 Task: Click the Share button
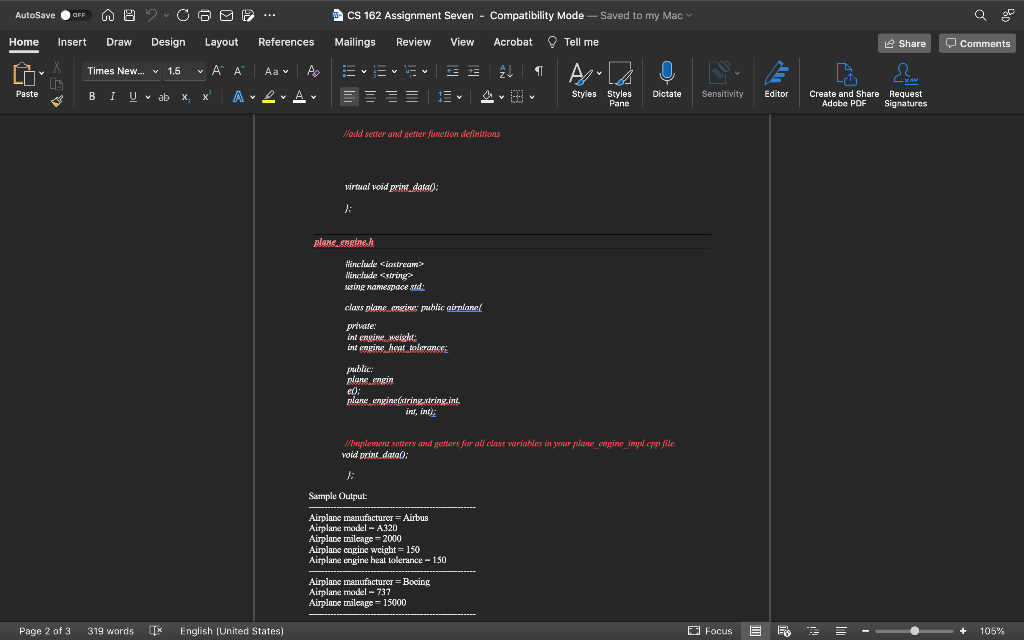(903, 43)
